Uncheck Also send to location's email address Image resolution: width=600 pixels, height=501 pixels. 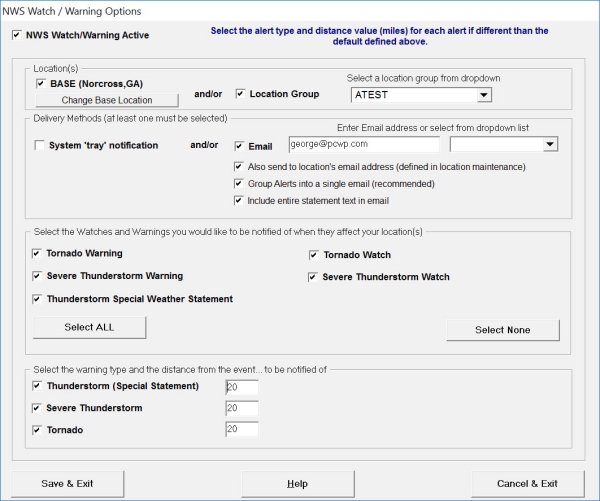(x=239, y=167)
